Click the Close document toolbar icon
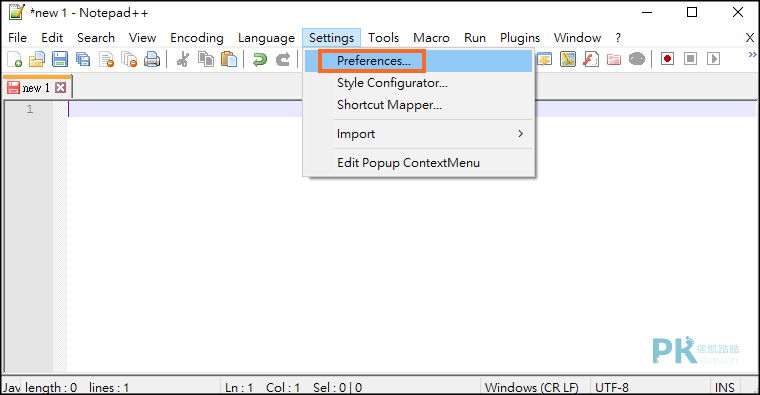The width and height of the screenshot is (760, 395). [106, 59]
